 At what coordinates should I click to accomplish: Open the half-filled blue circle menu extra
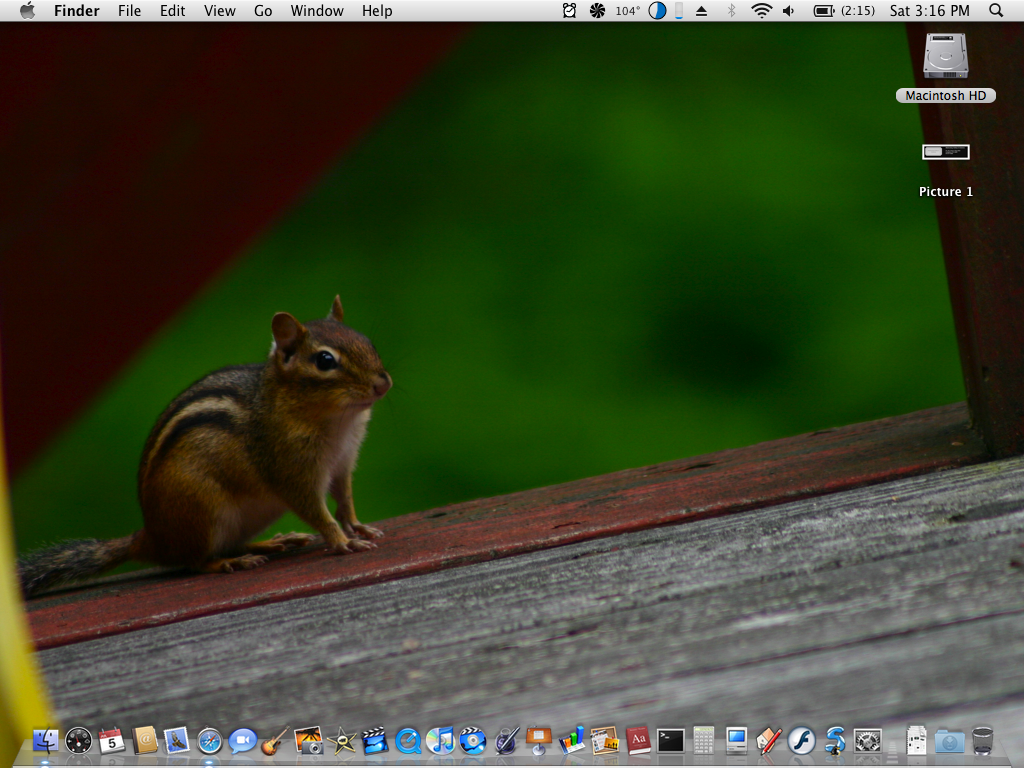657,10
